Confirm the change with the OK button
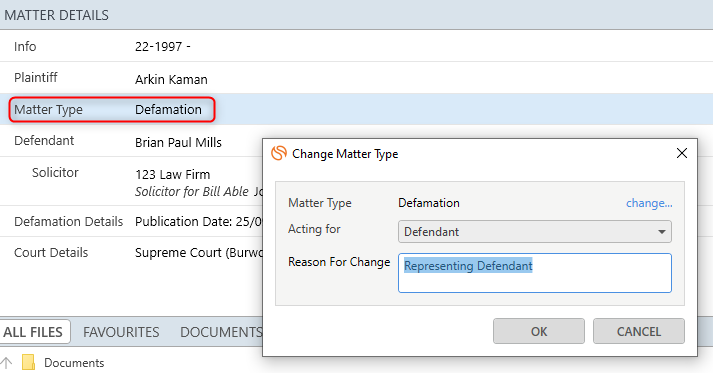The image size is (713, 373). click(539, 331)
